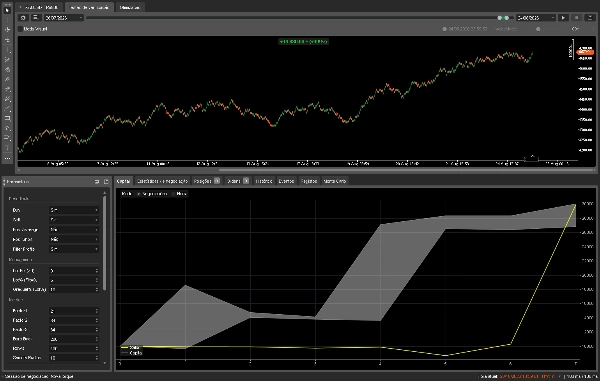Open more drawing tools via three-dots icon

[7, 158]
